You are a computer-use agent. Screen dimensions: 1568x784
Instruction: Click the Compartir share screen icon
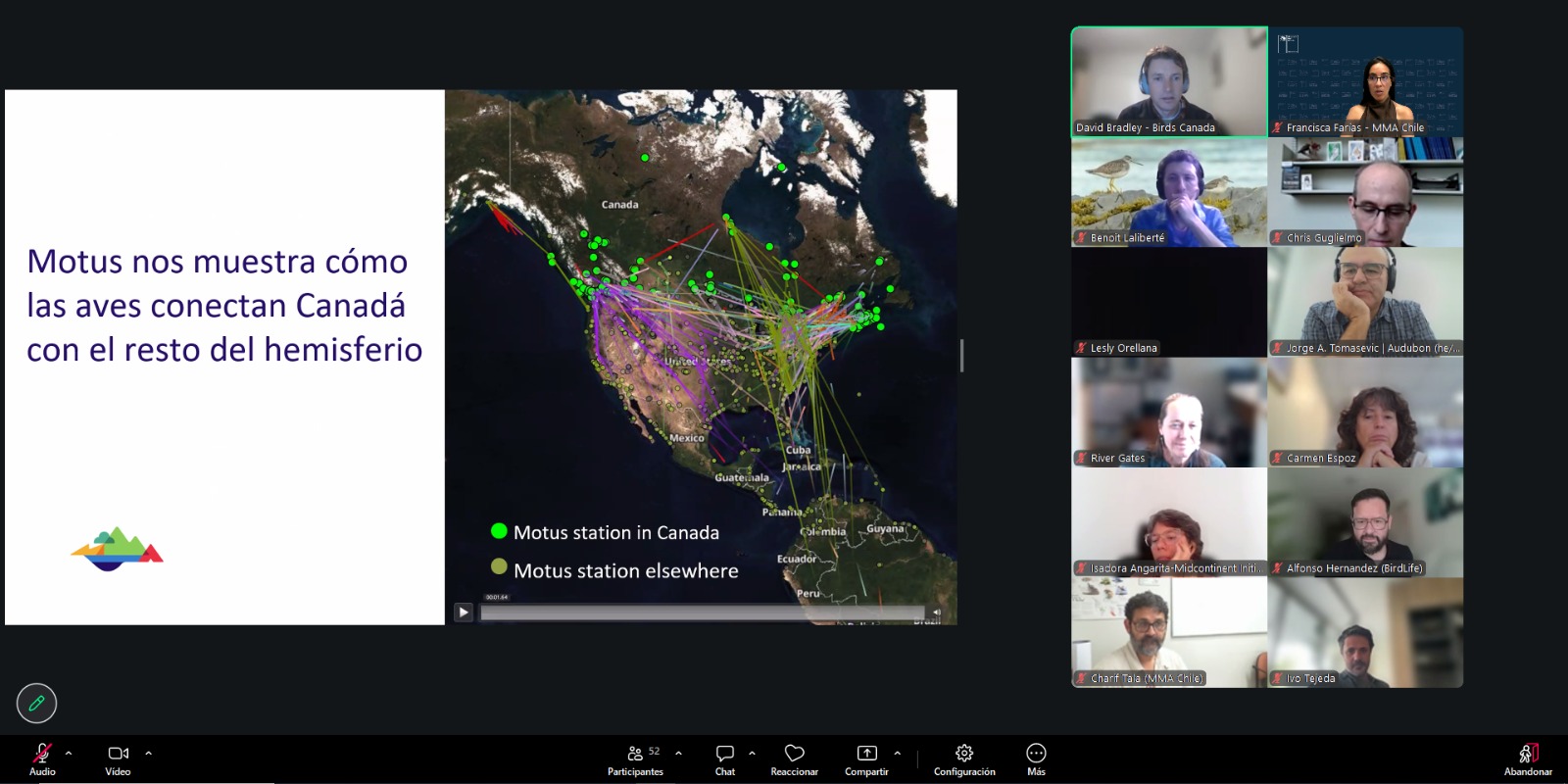coord(867,753)
